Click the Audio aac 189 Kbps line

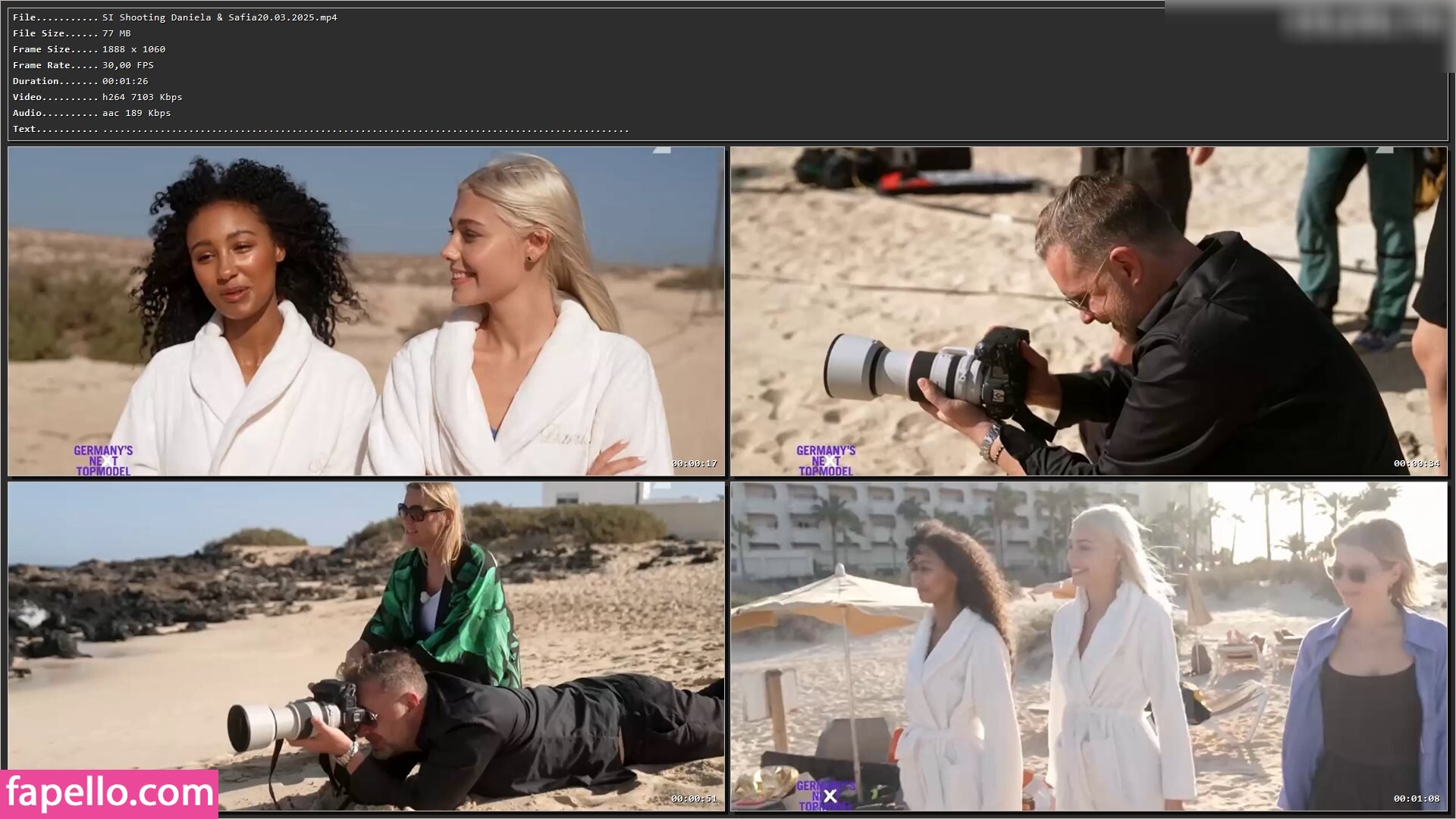pos(92,113)
